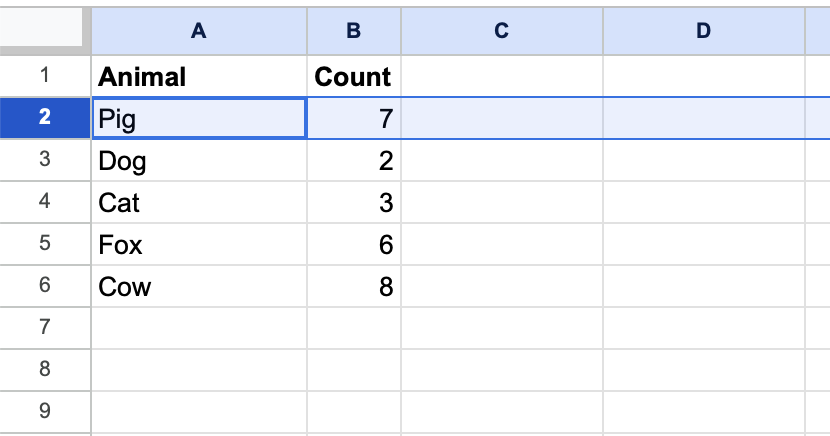This screenshot has height=436, width=830.
Task: Select row 6 header
Action: pyautogui.click(x=45, y=286)
